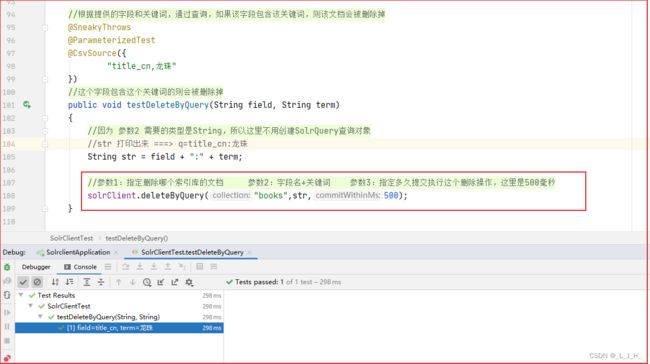
Task: Collapse the SolrClientTest tree node arrow
Action: point(31,306)
